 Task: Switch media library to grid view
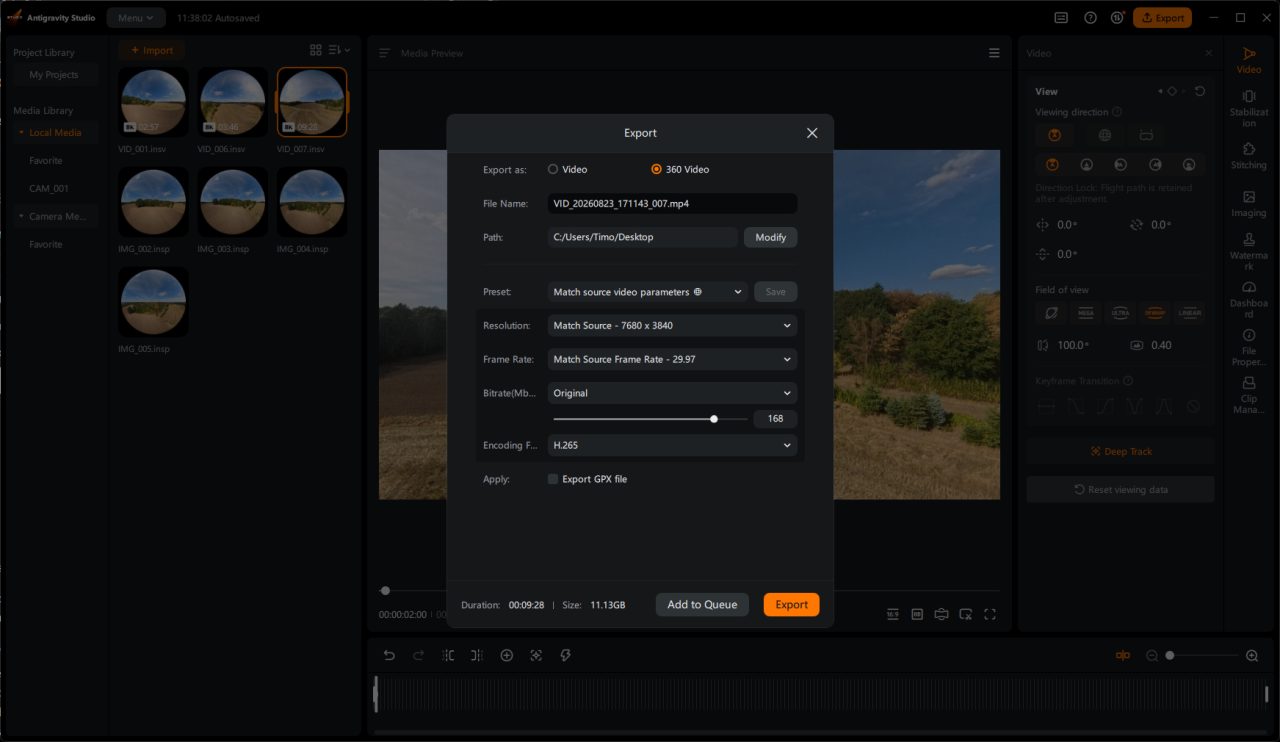pyautogui.click(x=316, y=50)
